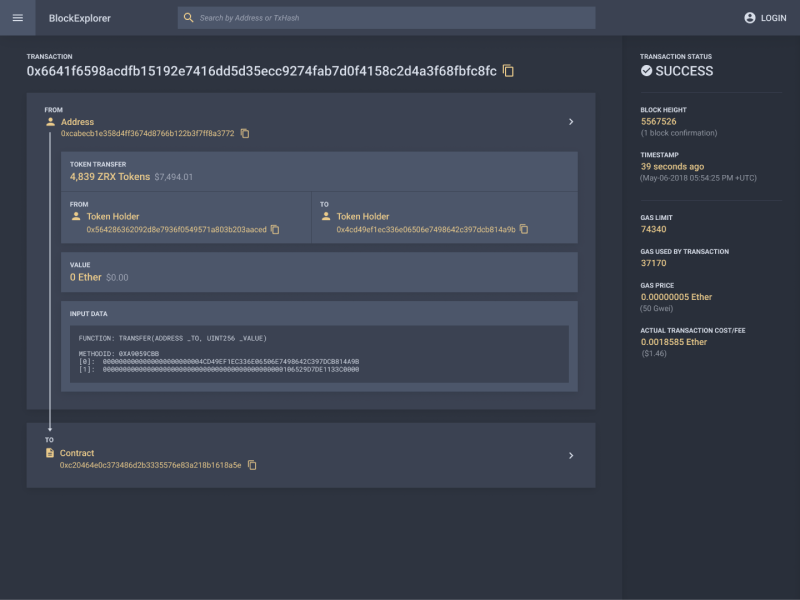Open the recipient token holder address 0x4cd49ef1ec336...

click(x=426, y=230)
